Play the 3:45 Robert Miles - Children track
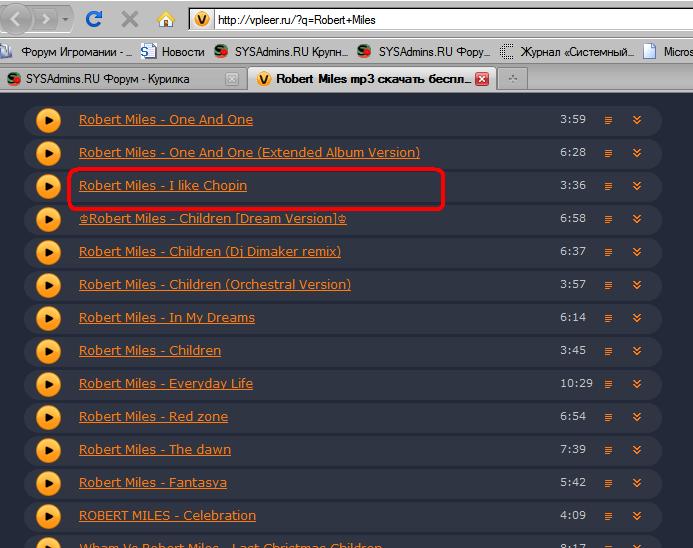 click(x=48, y=351)
